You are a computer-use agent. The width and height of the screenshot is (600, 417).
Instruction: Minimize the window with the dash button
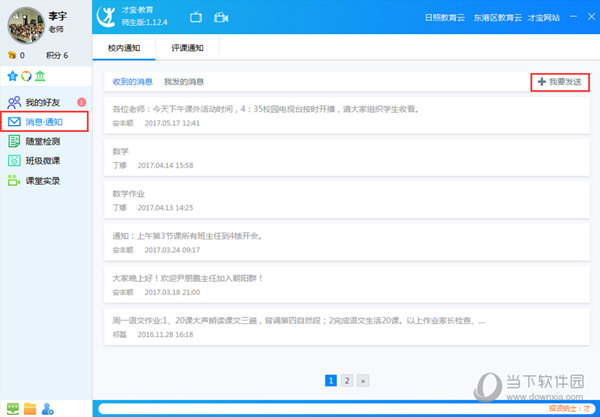click(573, 17)
